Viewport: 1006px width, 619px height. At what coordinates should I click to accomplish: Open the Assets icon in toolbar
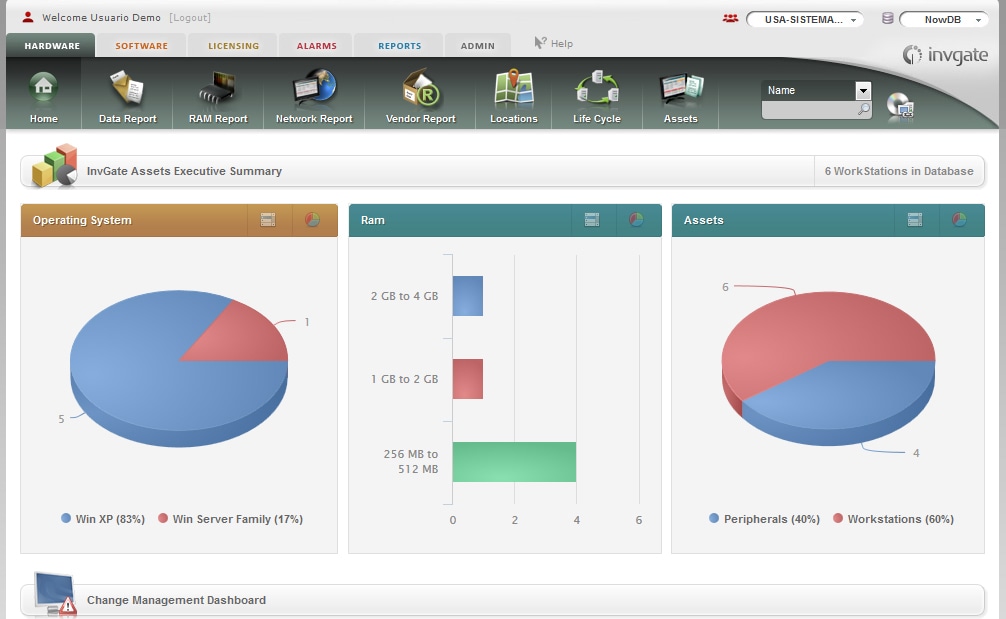(x=681, y=90)
